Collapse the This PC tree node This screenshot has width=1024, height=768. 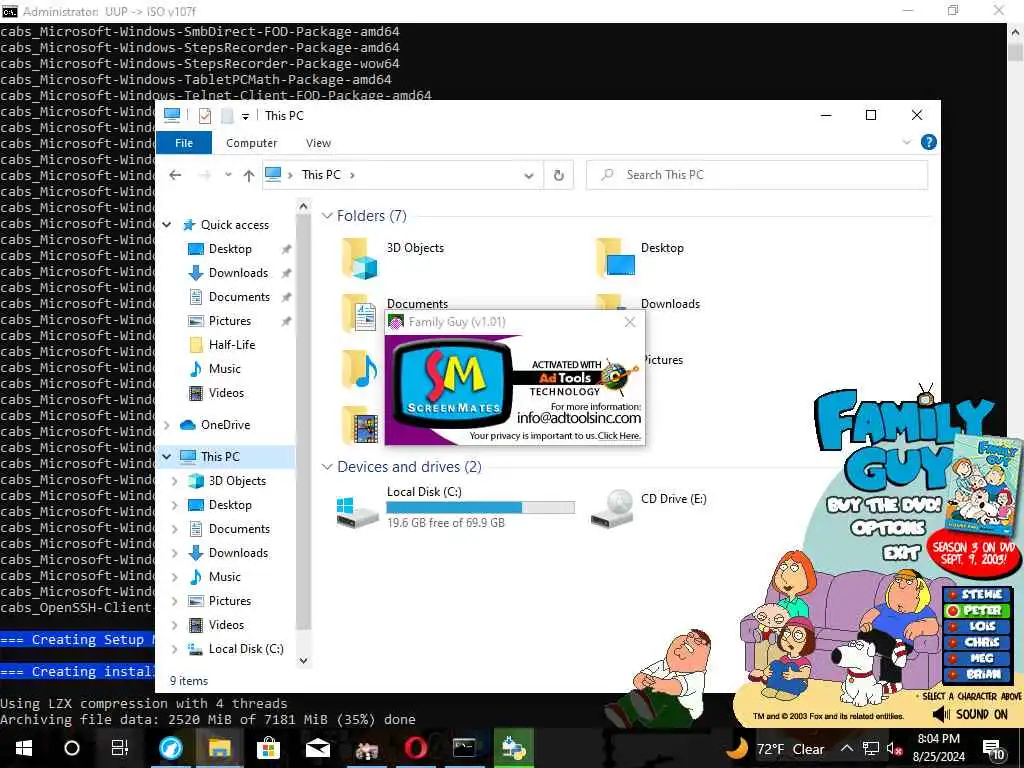167,456
